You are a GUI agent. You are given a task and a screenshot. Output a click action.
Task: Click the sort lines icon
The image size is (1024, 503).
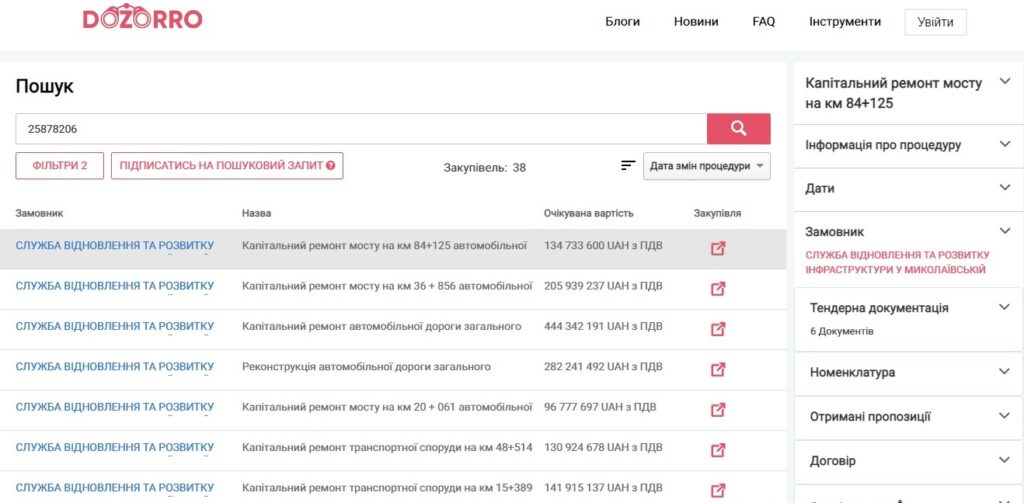point(628,166)
